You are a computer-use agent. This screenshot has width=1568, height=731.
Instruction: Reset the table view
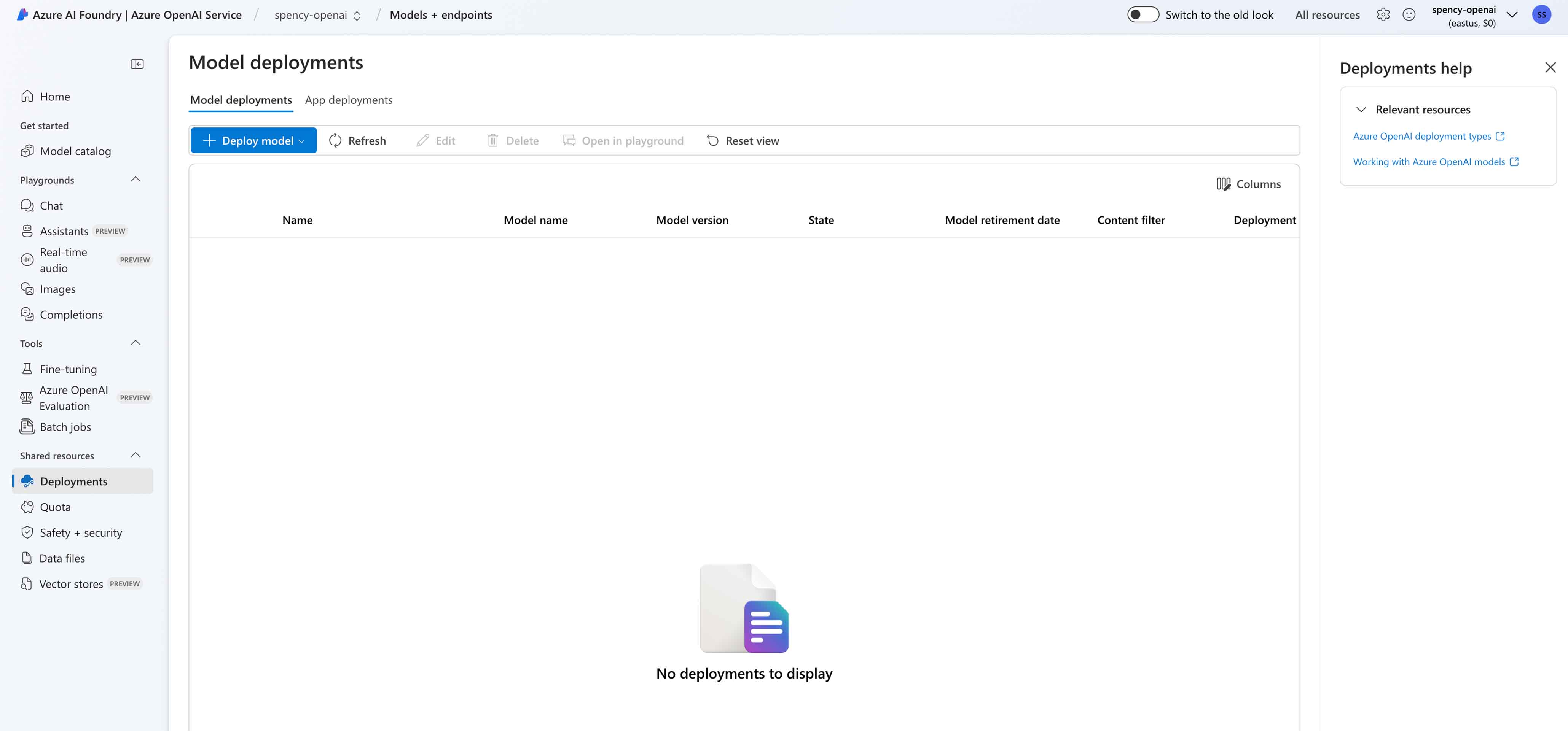tap(743, 140)
